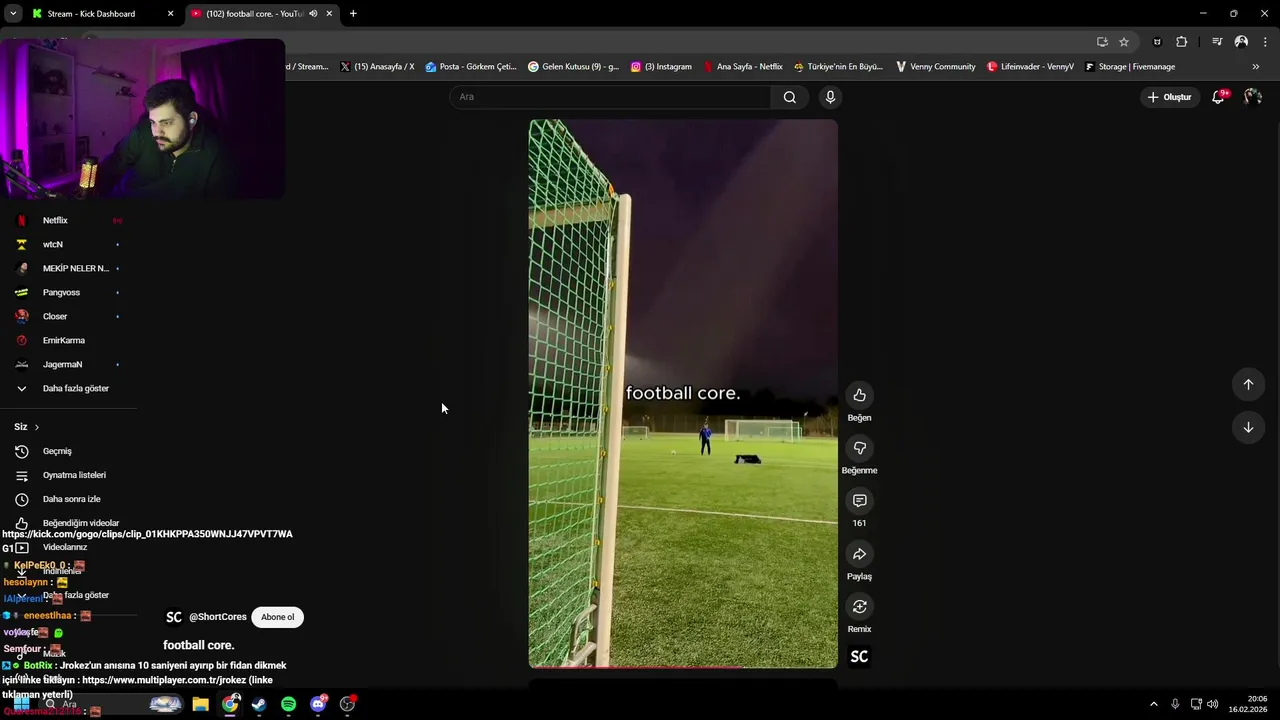The image size is (1280, 720).
Task: Focus the Ara search field
Action: point(610,97)
